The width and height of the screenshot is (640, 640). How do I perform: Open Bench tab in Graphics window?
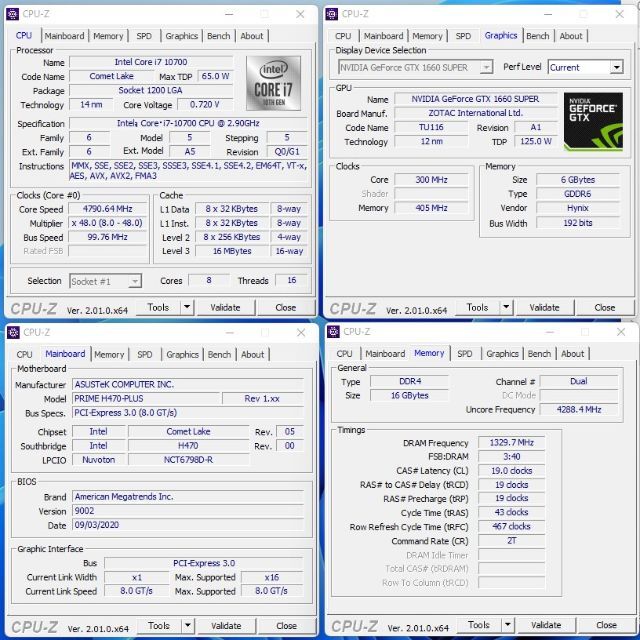538,36
